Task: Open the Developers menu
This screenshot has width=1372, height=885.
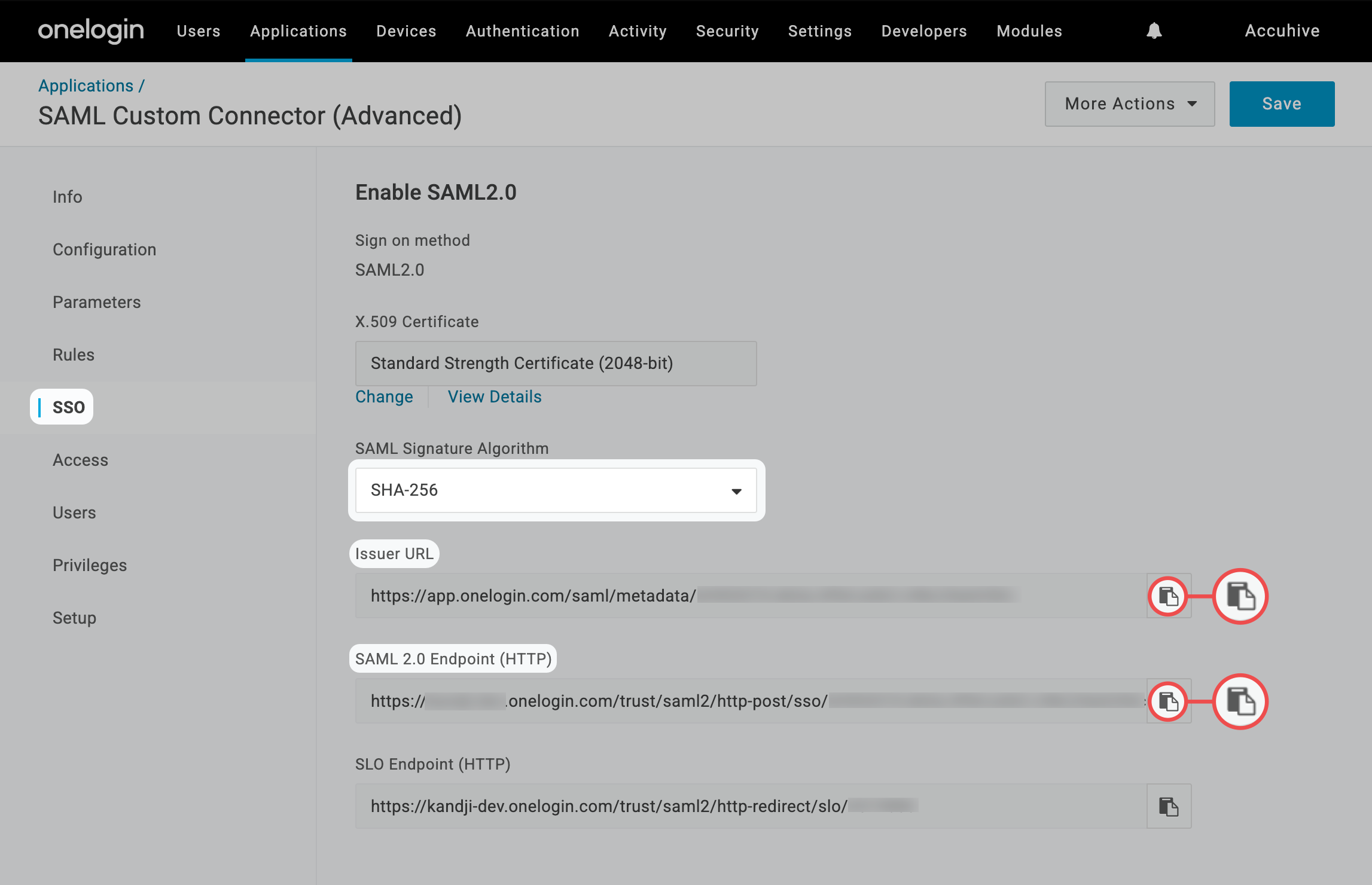Action: [x=923, y=31]
